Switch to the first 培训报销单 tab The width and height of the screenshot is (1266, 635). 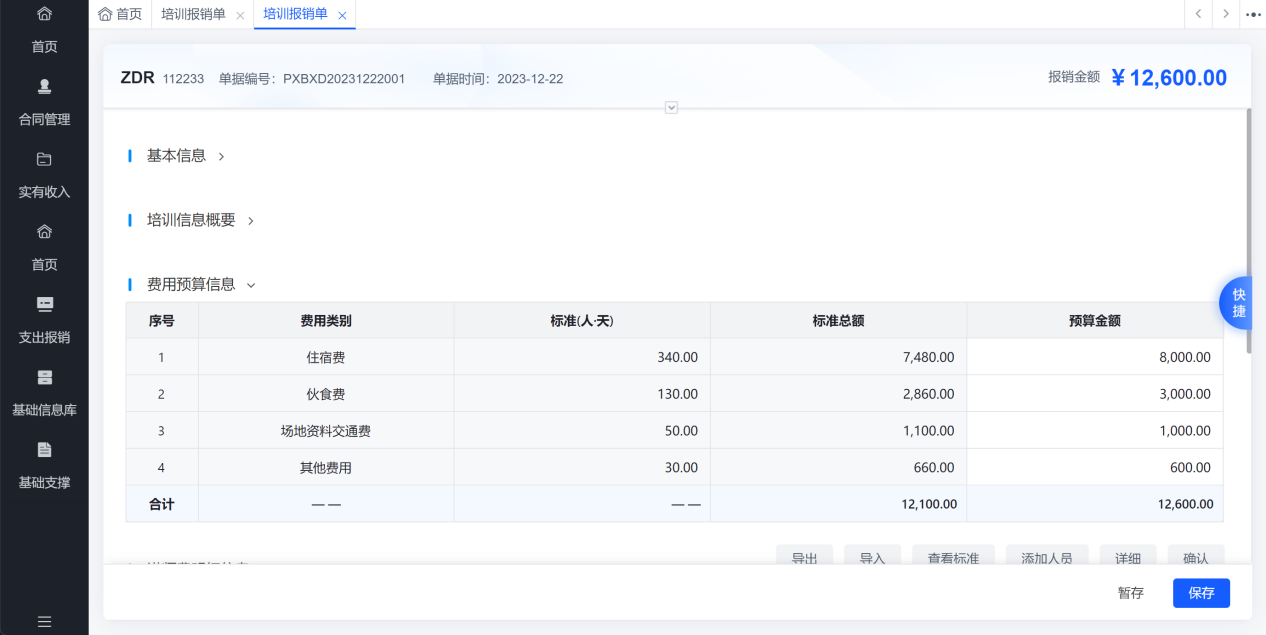(x=193, y=14)
